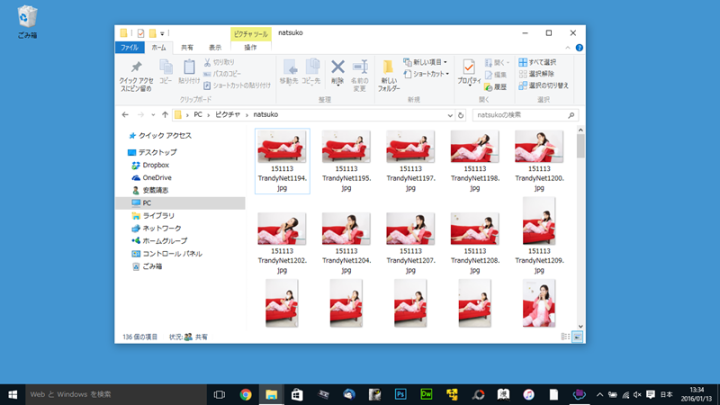Open Quick Access Toolbar customize dropdown

(162, 34)
